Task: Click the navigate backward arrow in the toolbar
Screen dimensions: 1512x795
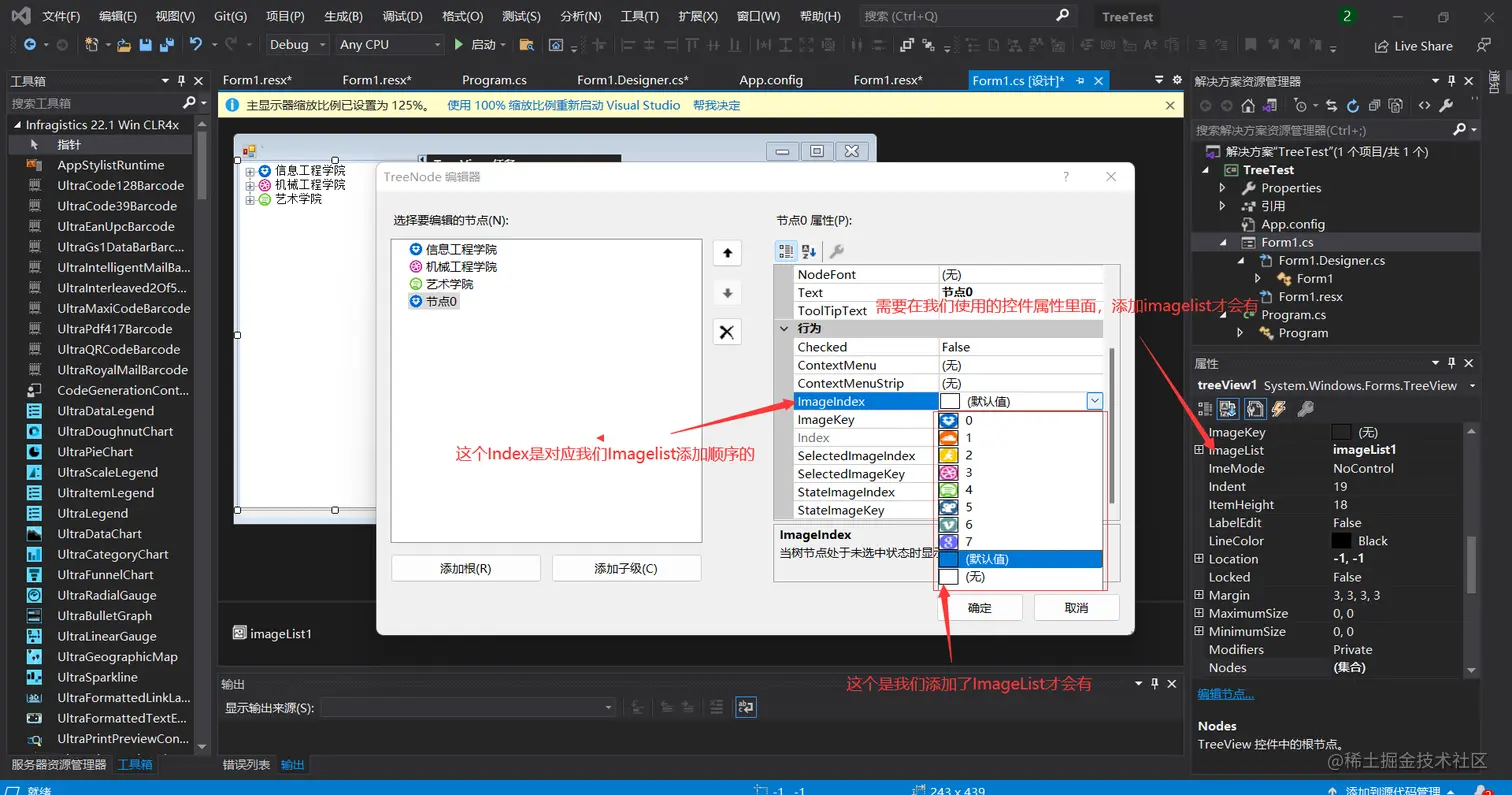Action: [30, 45]
